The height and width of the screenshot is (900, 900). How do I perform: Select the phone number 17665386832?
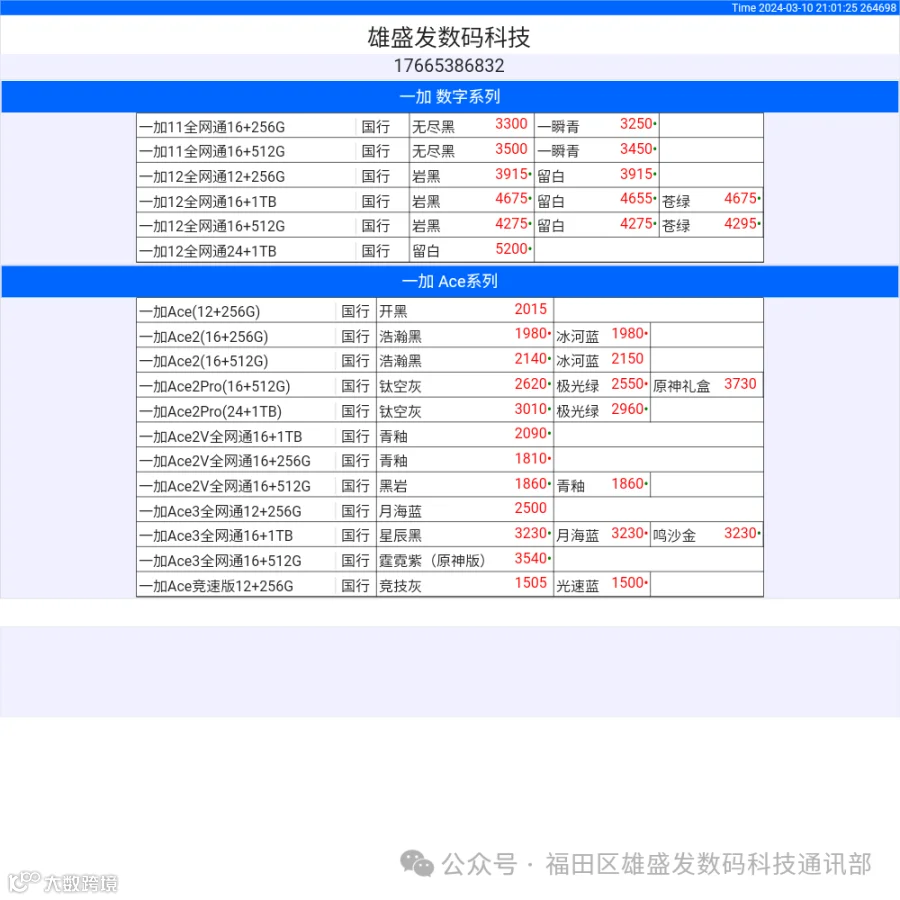449,66
